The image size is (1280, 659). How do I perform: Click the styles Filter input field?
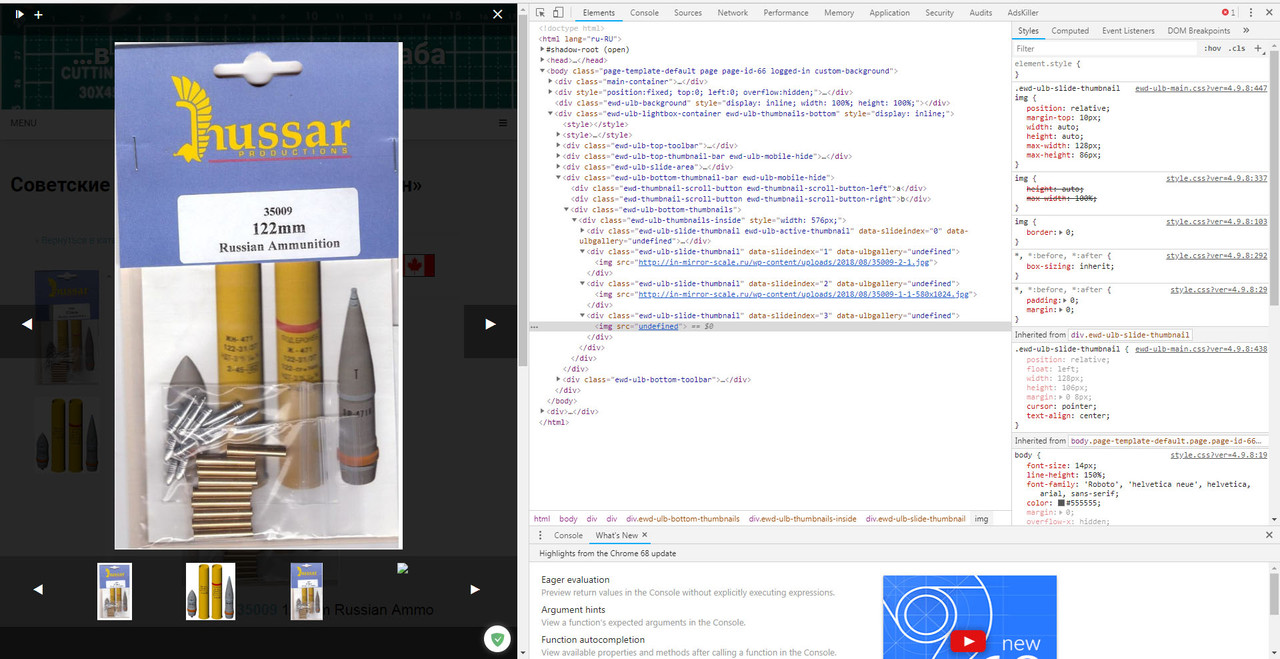pos(1104,48)
